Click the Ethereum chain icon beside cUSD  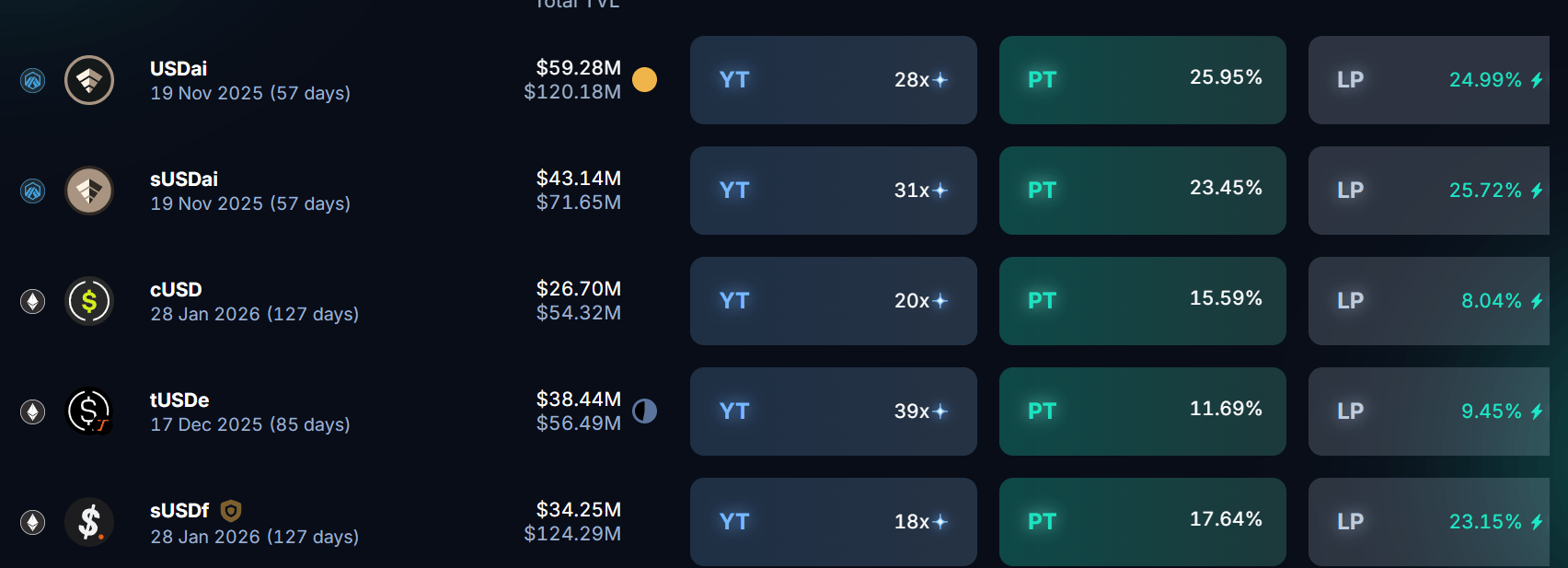[33, 301]
